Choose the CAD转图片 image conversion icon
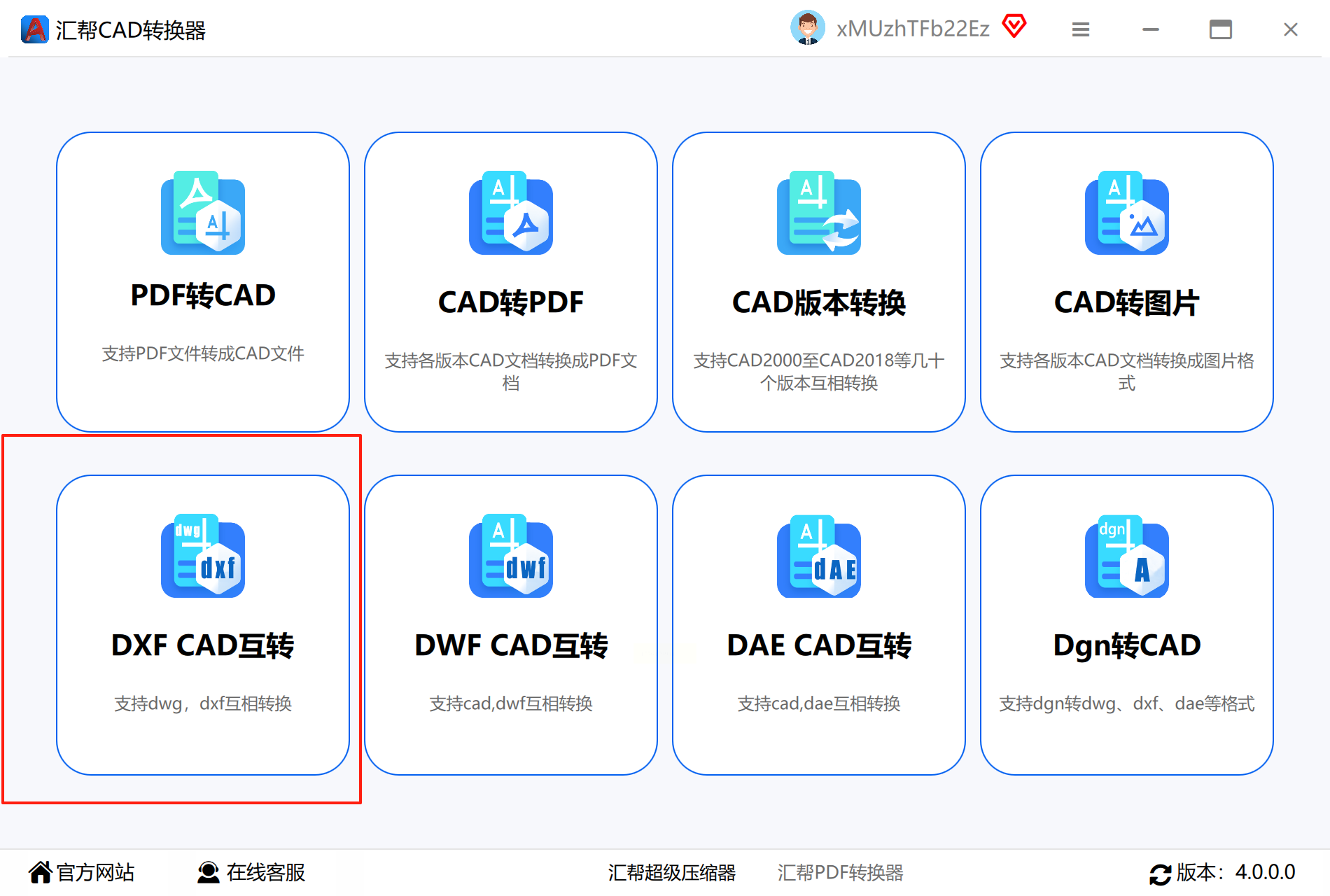 (x=1127, y=213)
